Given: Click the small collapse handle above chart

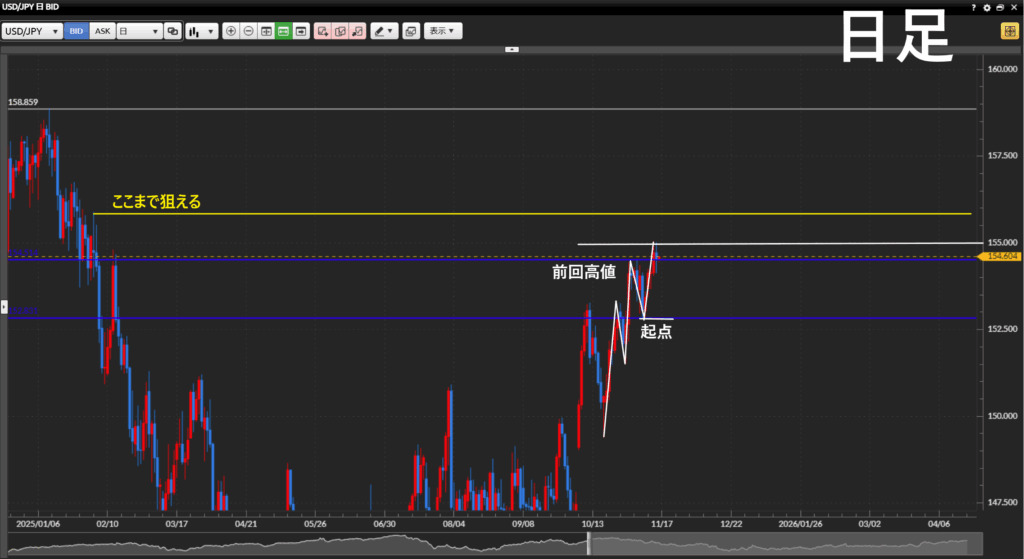Looking at the screenshot, I should click(511, 48).
